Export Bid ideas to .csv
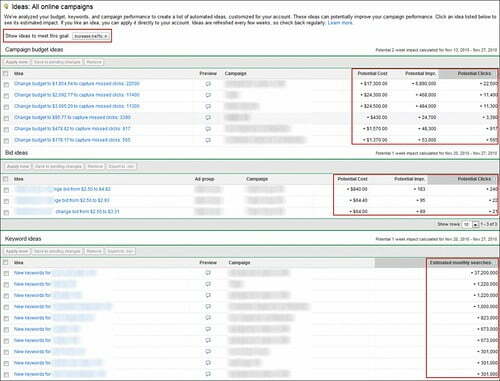 [121, 166]
